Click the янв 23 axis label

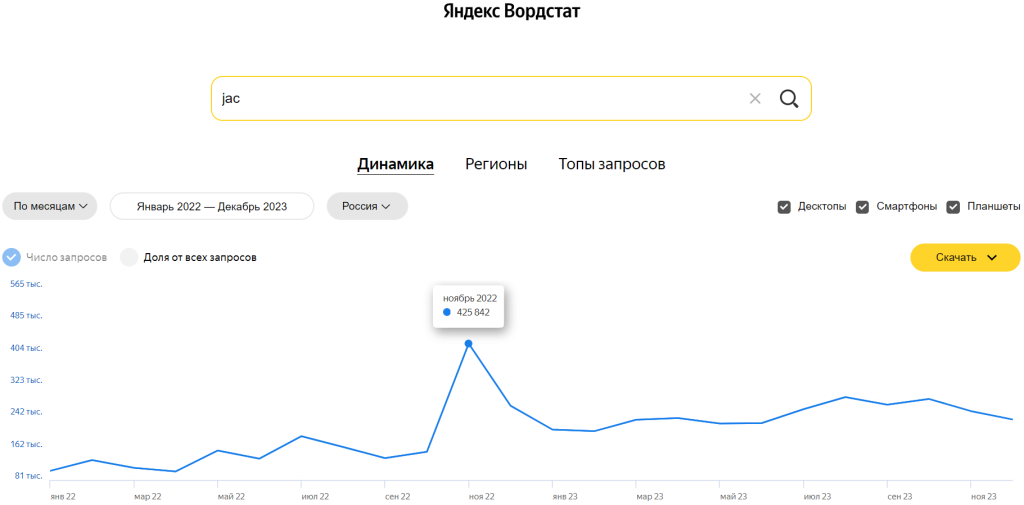coord(566,497)
